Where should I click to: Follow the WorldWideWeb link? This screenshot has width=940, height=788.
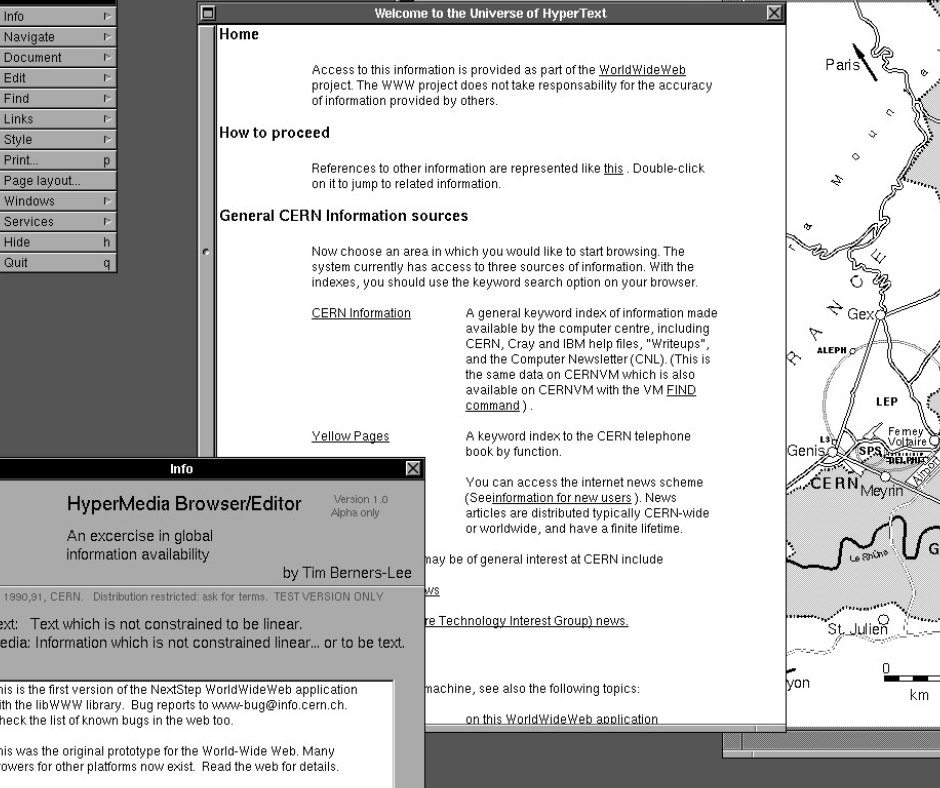[642, 70]
